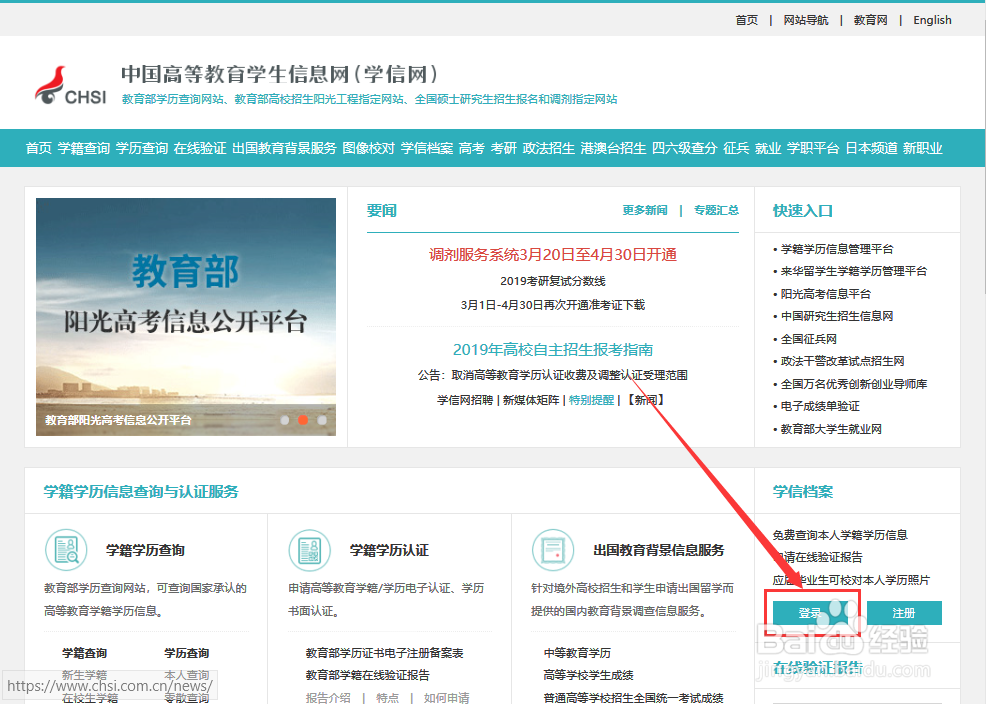This screenshot has width=986, height=704.
Task: Open 特点 link under 学籍在线验证报告
Action: coord(387,697)
